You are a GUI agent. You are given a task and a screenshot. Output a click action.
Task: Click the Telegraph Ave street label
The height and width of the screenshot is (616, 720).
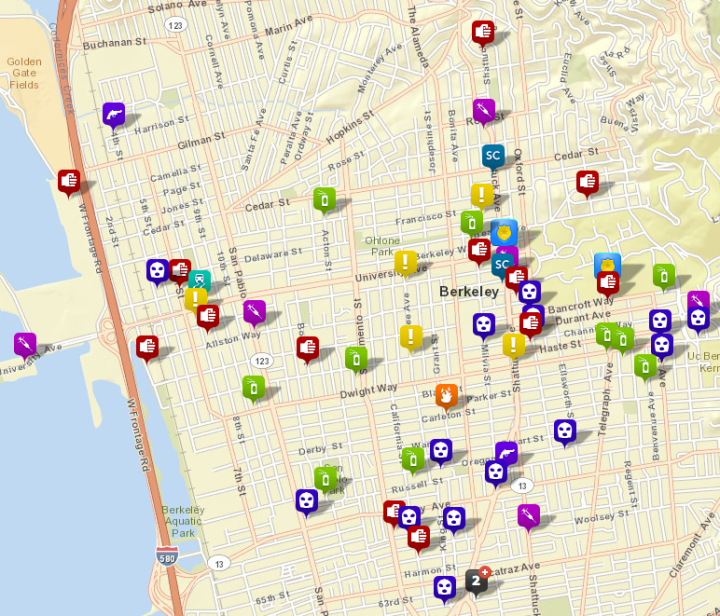click(x=606, y=399)
